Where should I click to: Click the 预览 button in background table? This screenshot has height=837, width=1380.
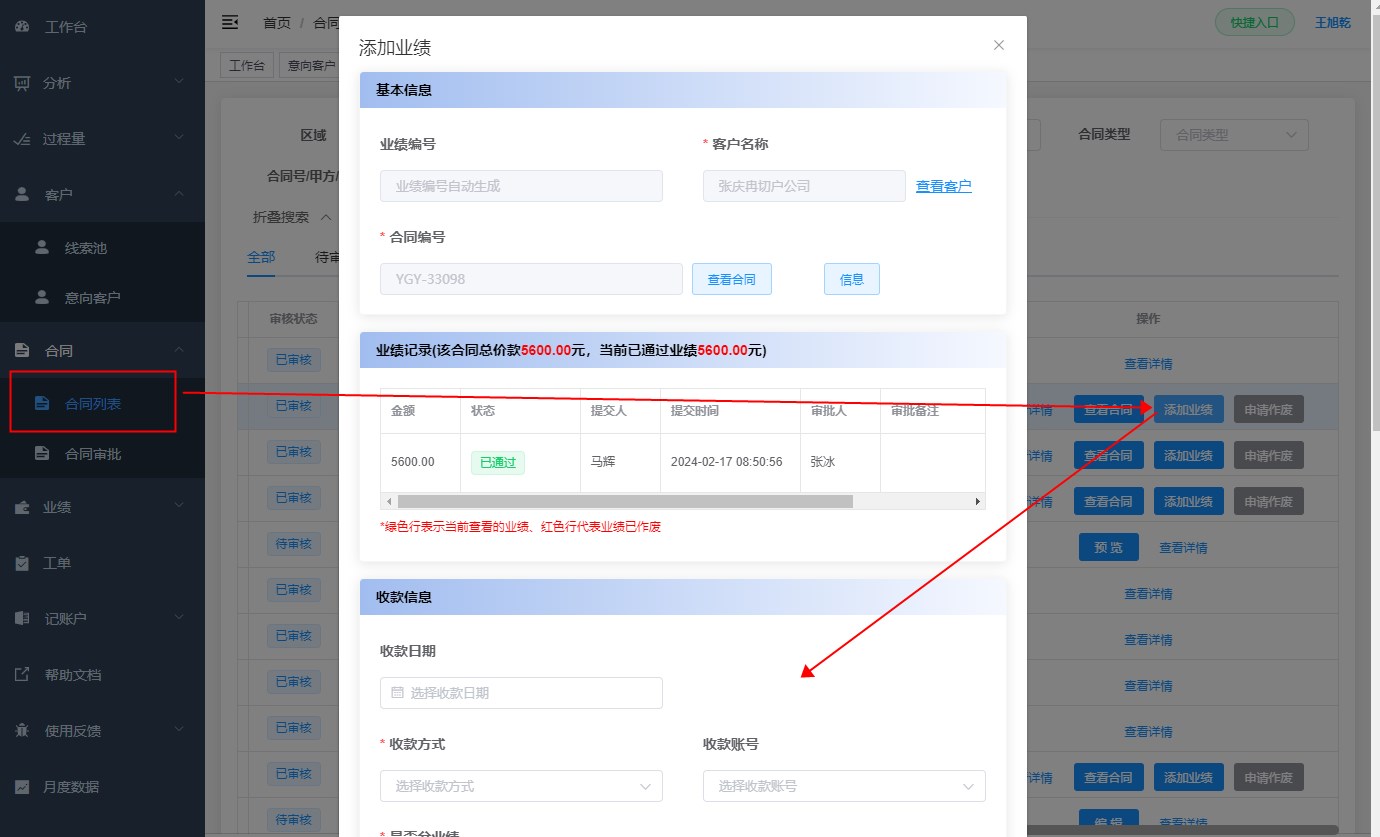click(1109, 547)
